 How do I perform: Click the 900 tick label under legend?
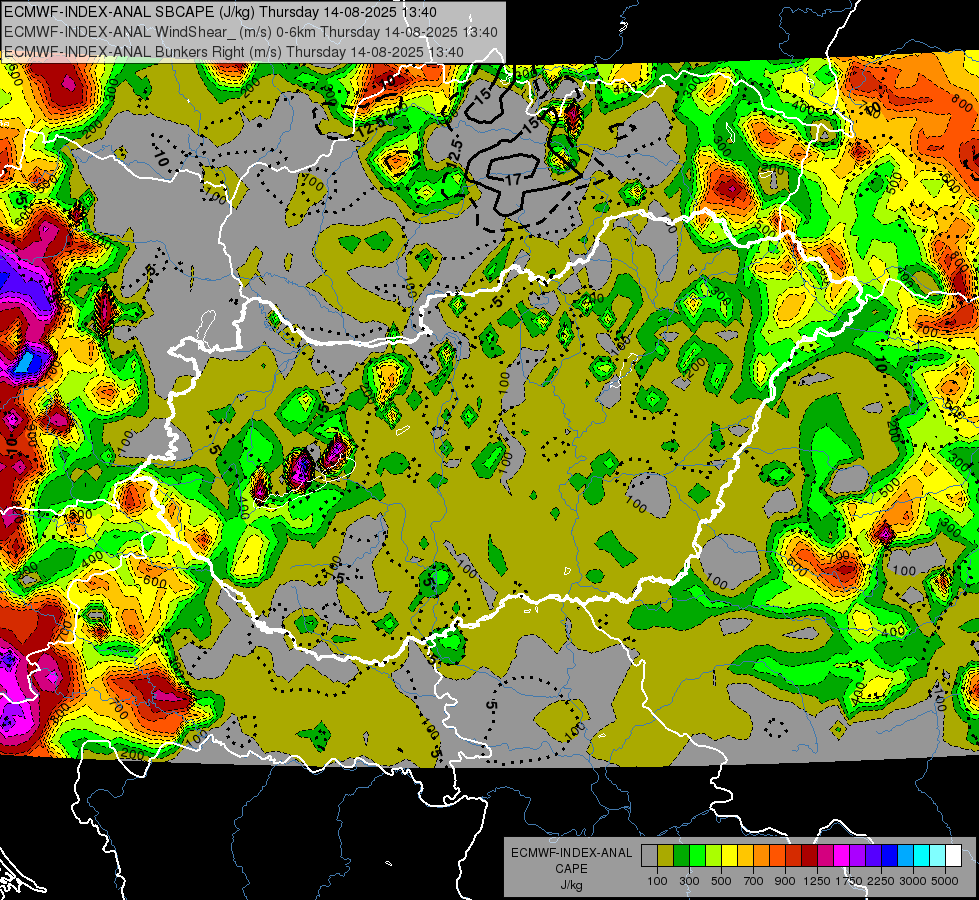(x=785, y=881)
